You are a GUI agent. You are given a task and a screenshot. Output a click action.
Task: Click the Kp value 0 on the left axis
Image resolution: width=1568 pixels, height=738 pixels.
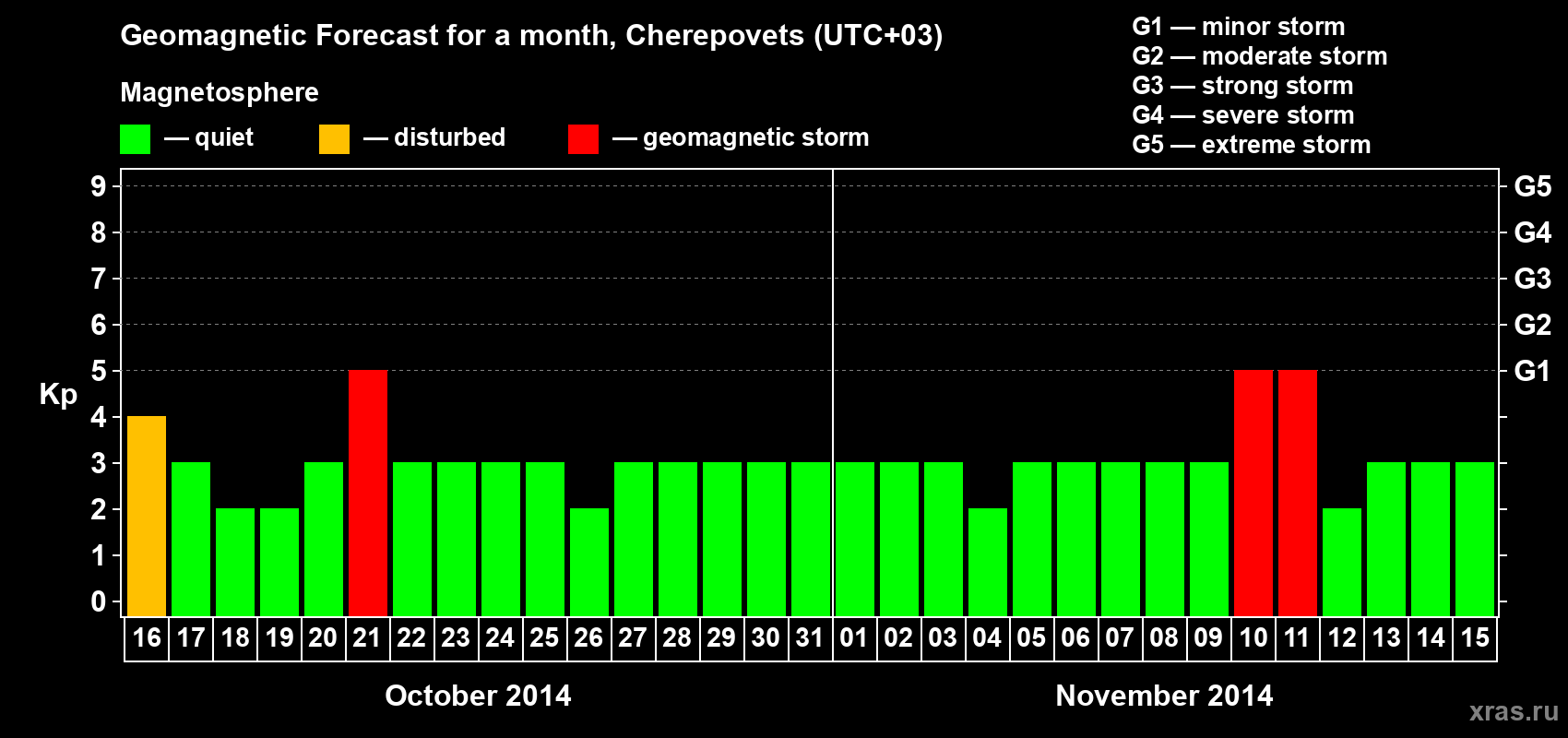pos(99,601)
